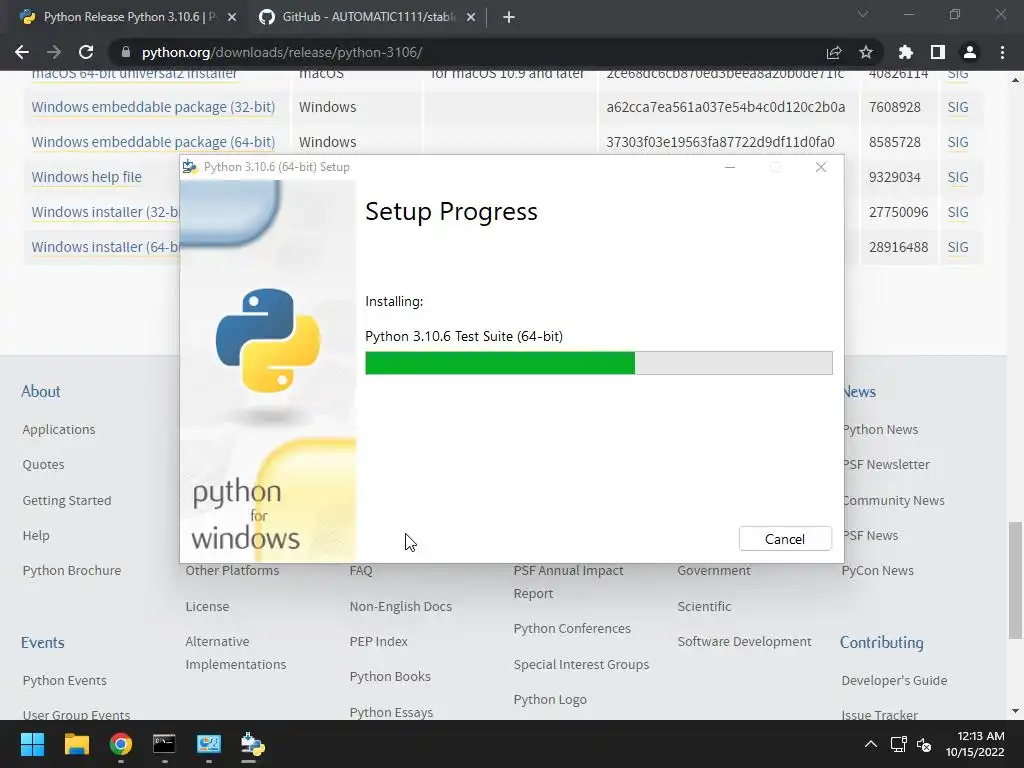
Task: Open Python installer taskbar icon
Action: point(253,744)
